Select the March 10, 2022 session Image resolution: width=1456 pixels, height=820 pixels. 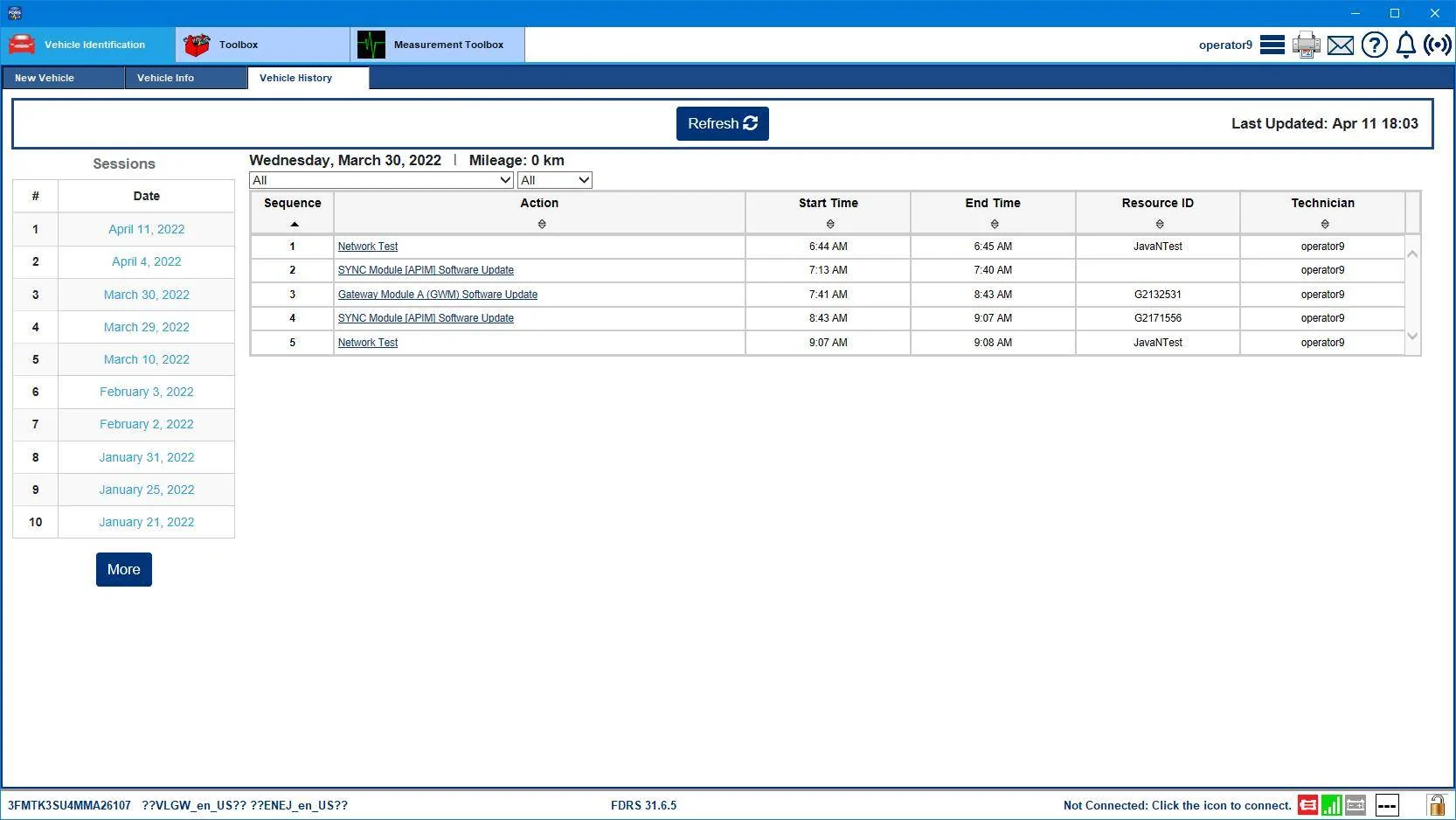coord(147,359)
